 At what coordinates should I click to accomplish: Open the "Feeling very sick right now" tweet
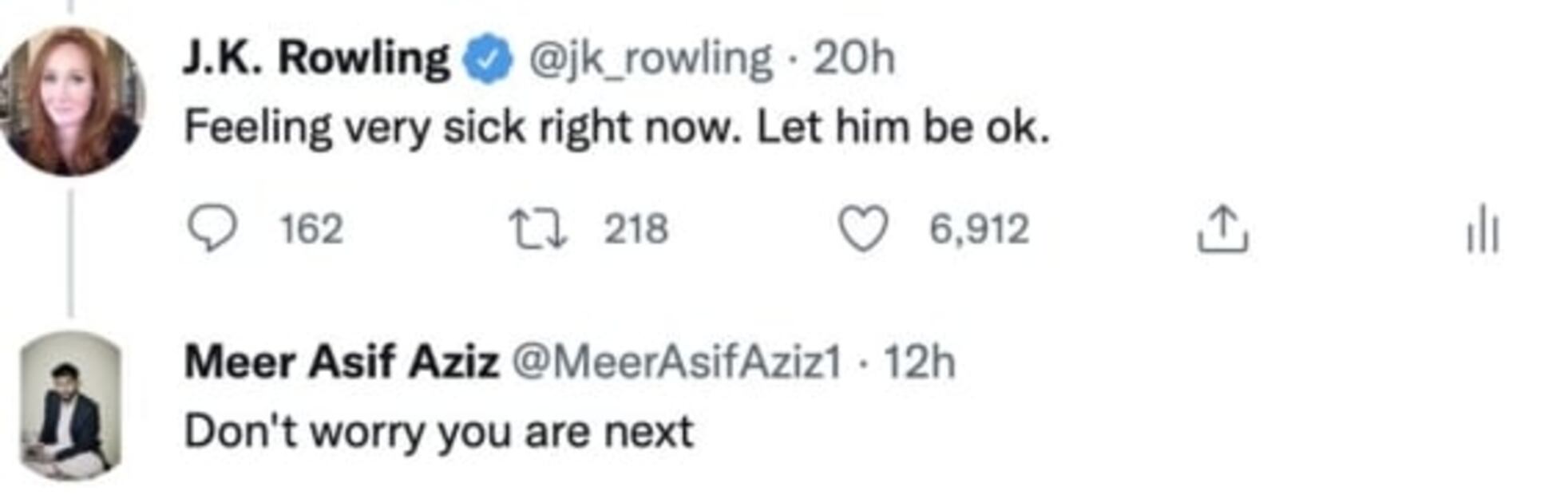[x=616, y=128]
